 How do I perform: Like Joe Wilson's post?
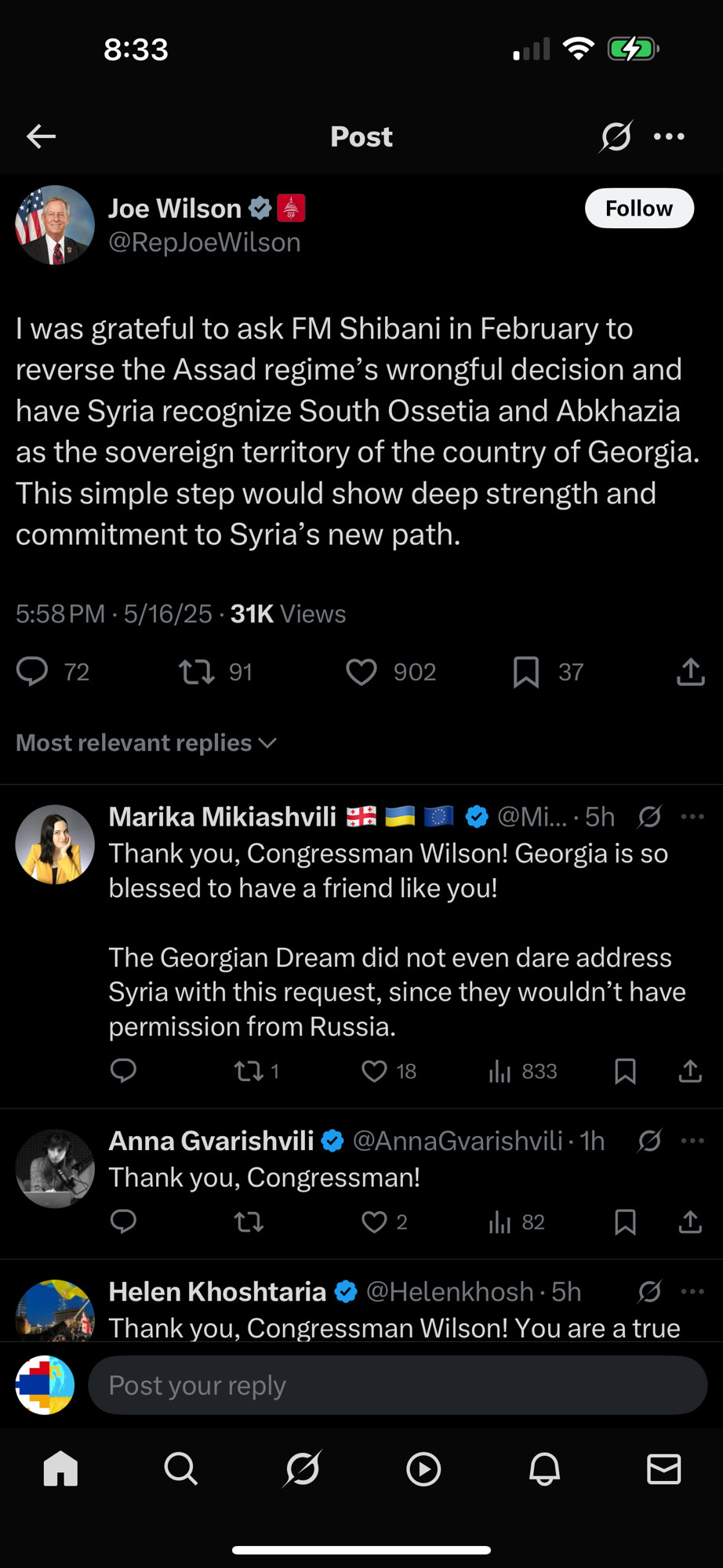click(361, 672)
